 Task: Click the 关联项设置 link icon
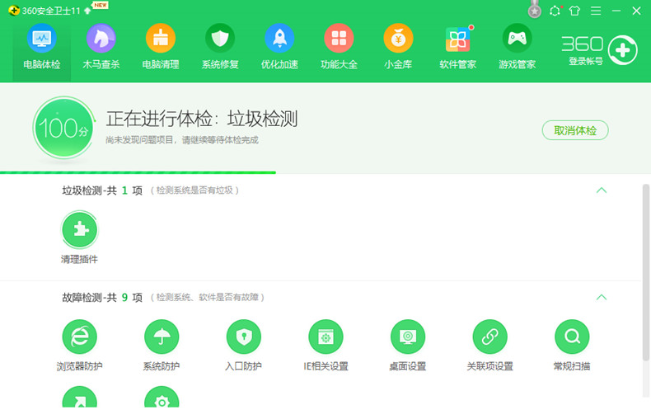(x=489, y=337)
